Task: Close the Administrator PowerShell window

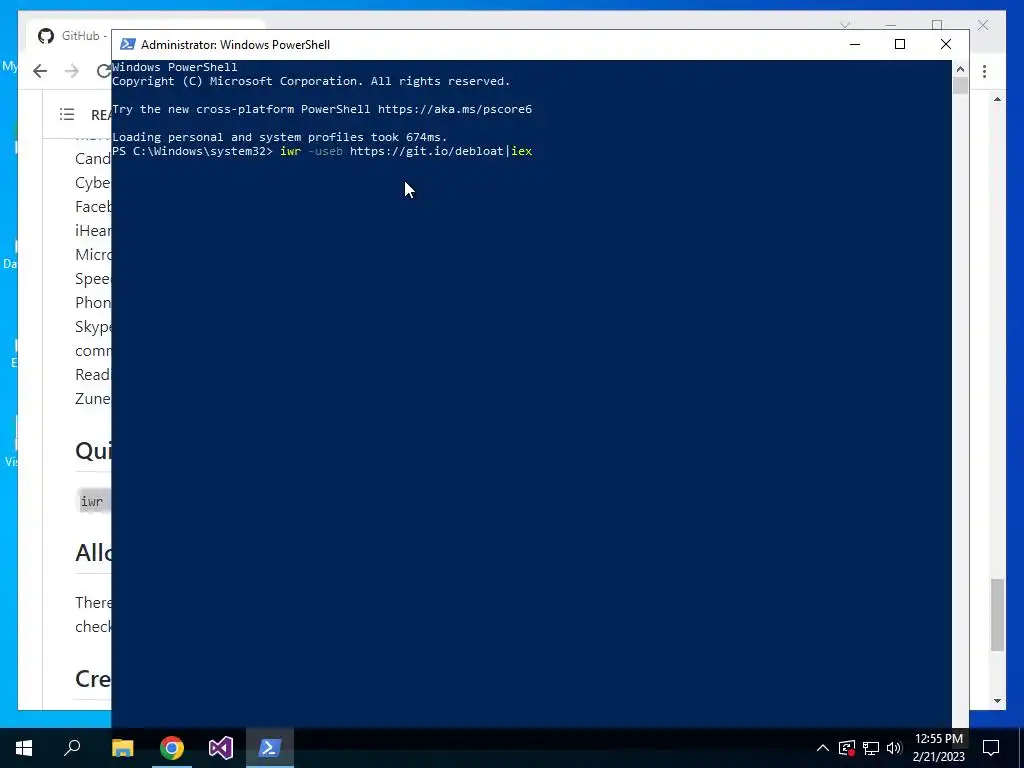Action: coord(946,44)
